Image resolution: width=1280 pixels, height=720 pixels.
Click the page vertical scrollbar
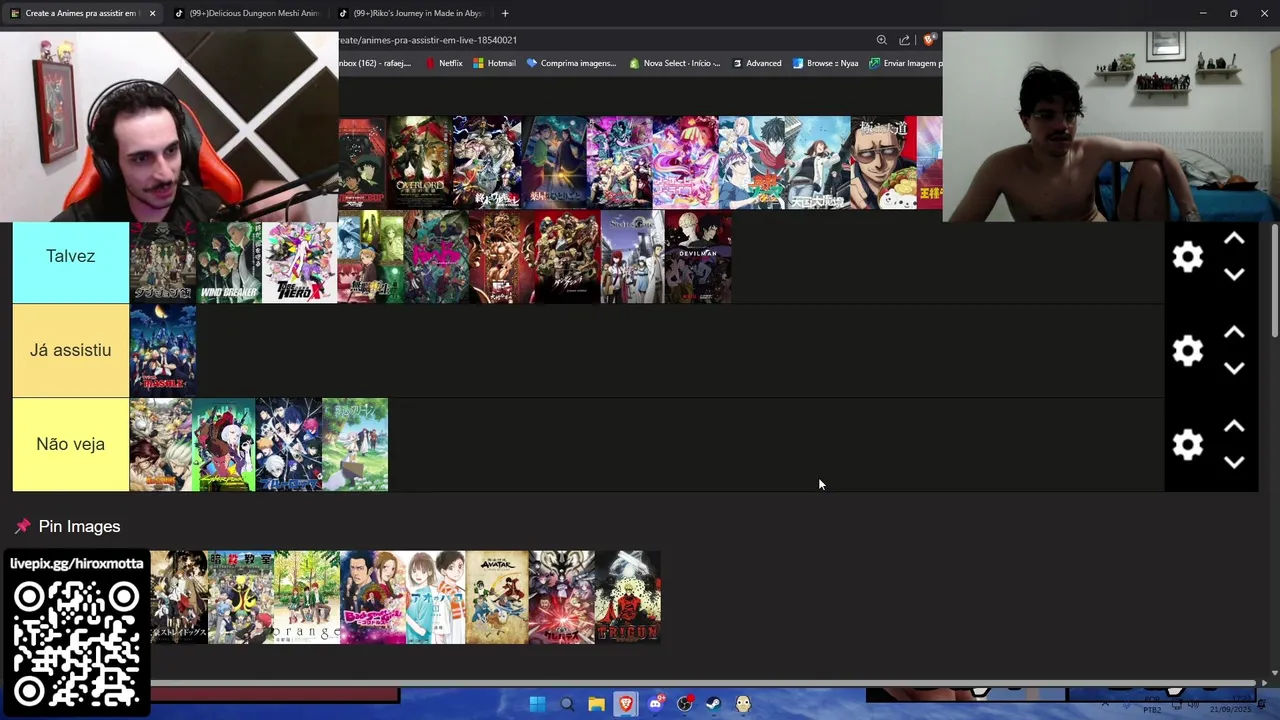pos(1274,281)
